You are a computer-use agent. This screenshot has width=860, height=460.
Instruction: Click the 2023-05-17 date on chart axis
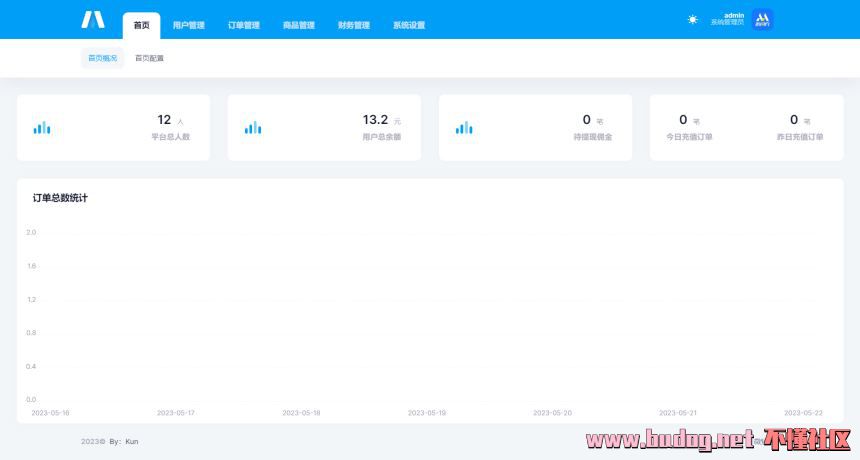[176, 413]
